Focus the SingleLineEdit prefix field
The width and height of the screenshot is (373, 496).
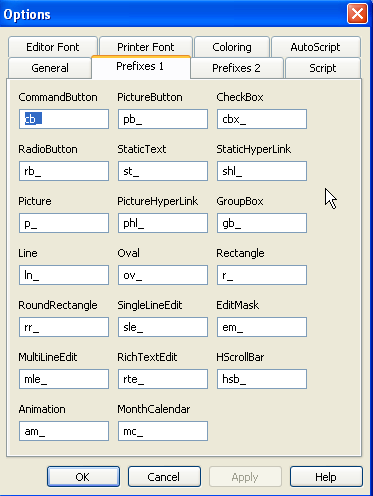[163, 327]
